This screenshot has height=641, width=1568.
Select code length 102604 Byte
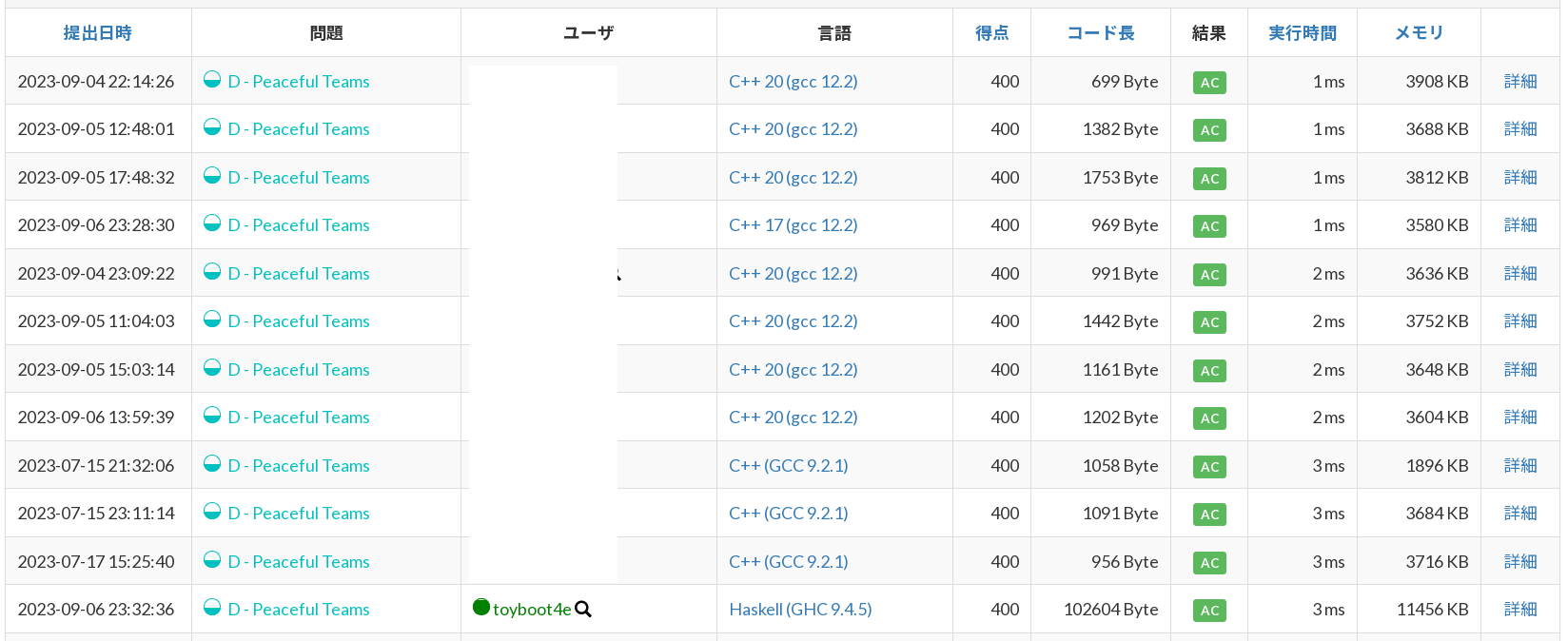coord(1111,610)
